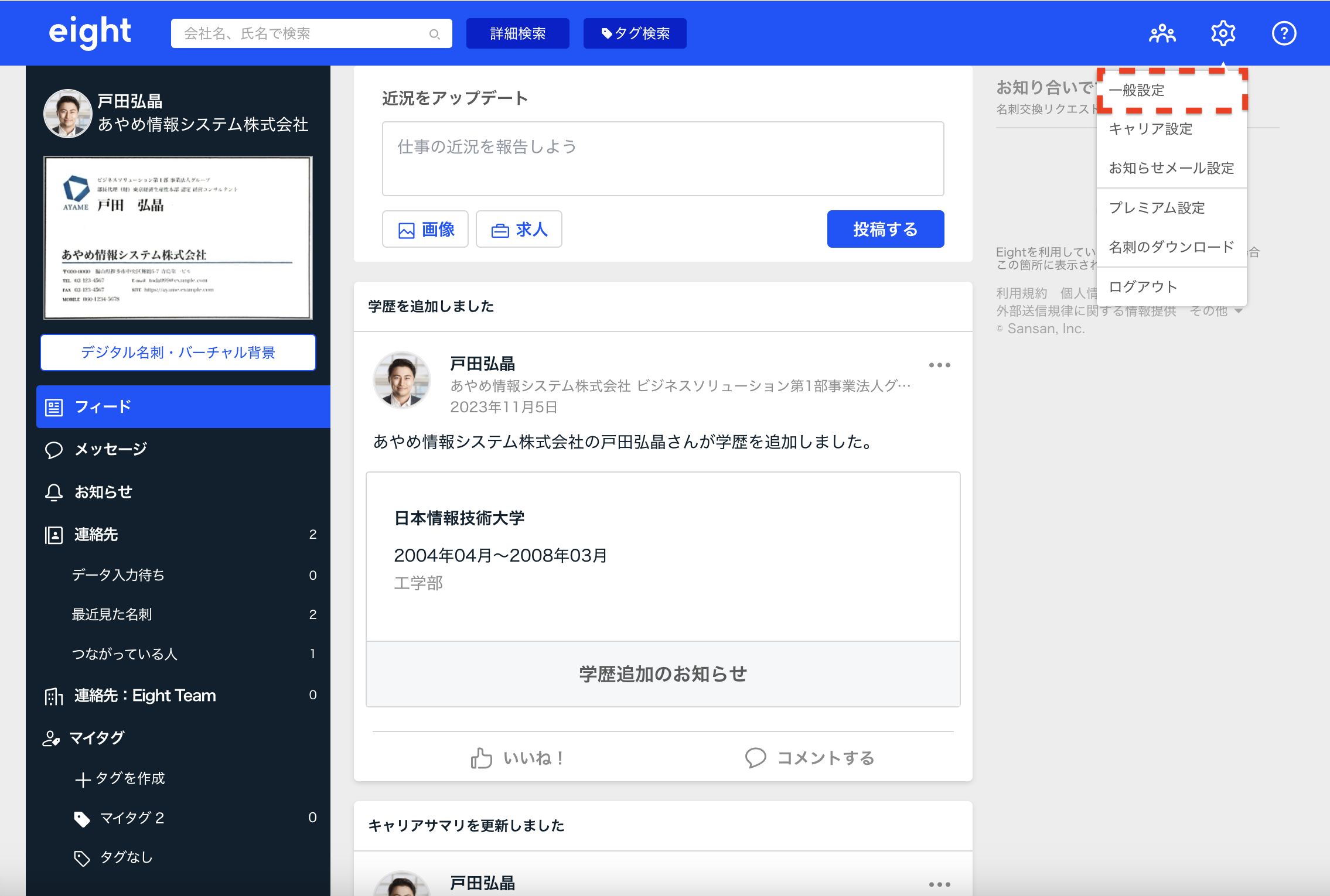Screen dimensions: 1330x896
Task: Click the business card thumbnail image
Action: (178, 238)
